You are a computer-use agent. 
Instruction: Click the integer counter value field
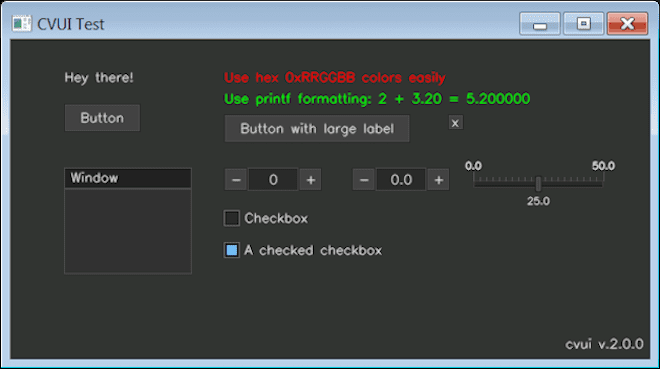click(273, 180)
